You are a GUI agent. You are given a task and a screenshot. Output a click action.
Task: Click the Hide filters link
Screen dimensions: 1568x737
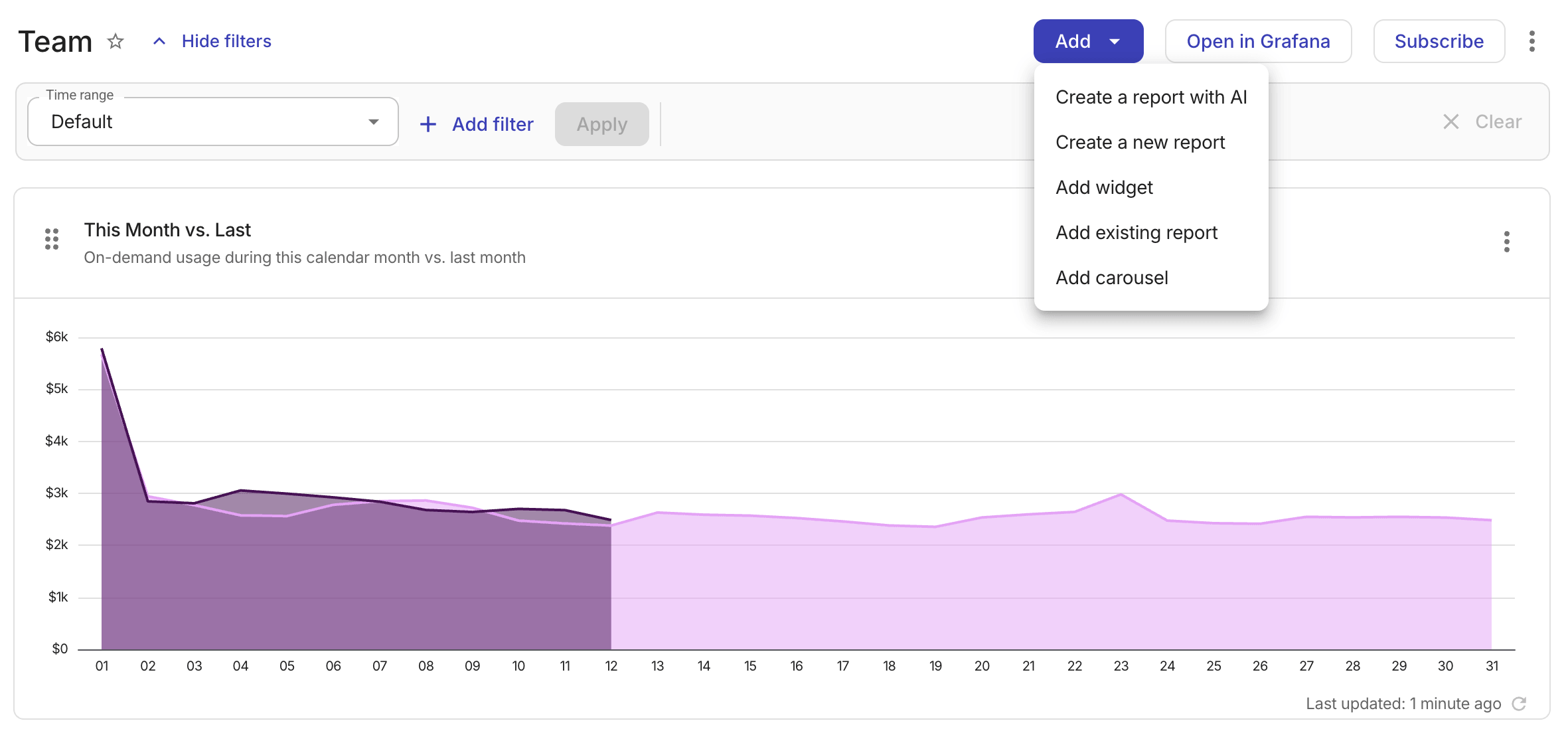tap(226, 41)
